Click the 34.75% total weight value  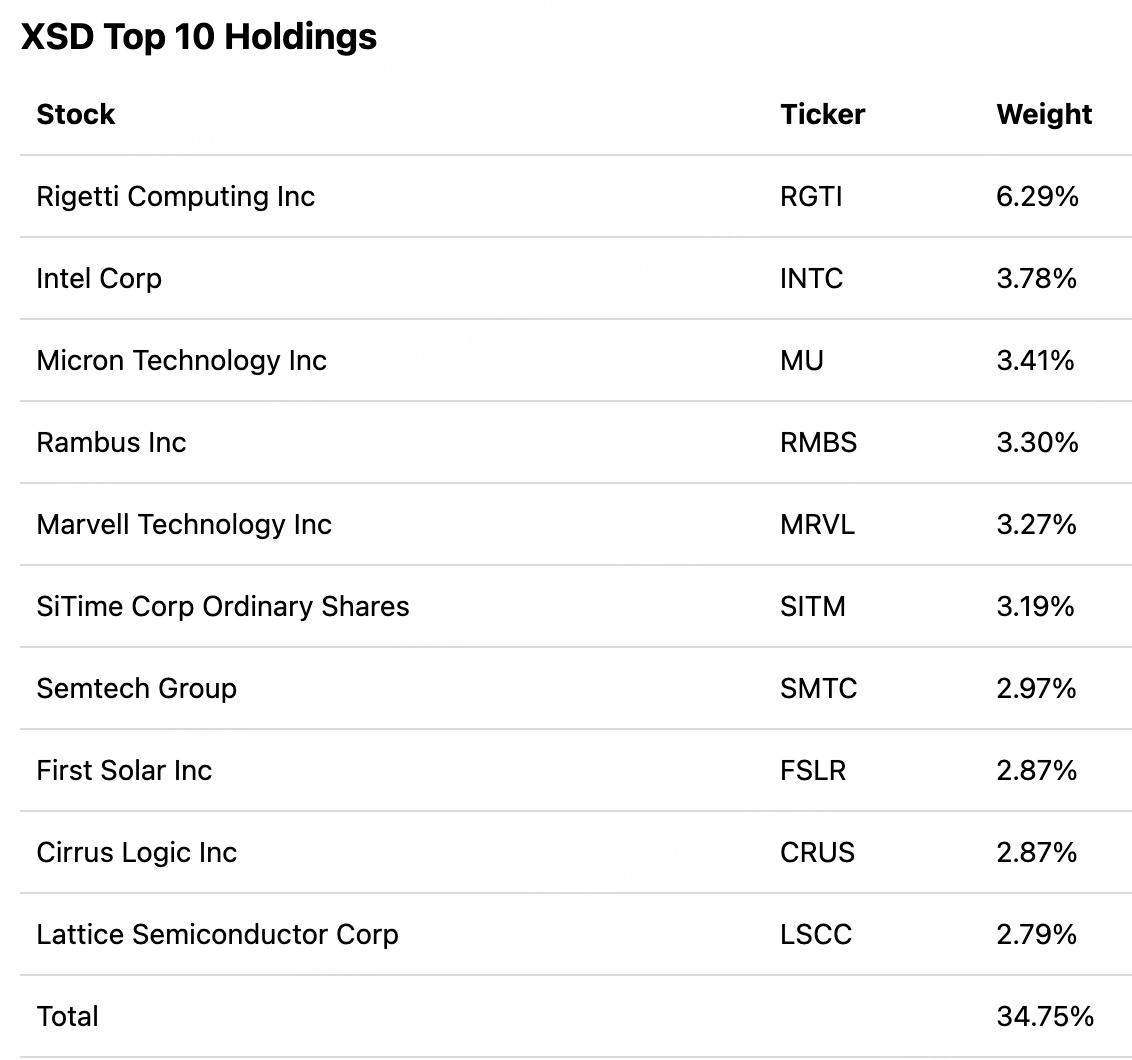1045,1016
